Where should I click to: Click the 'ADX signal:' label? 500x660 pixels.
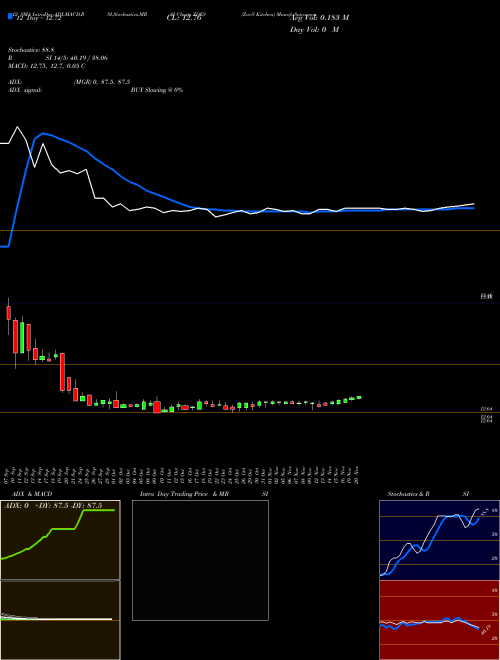[x=24, y=90]
